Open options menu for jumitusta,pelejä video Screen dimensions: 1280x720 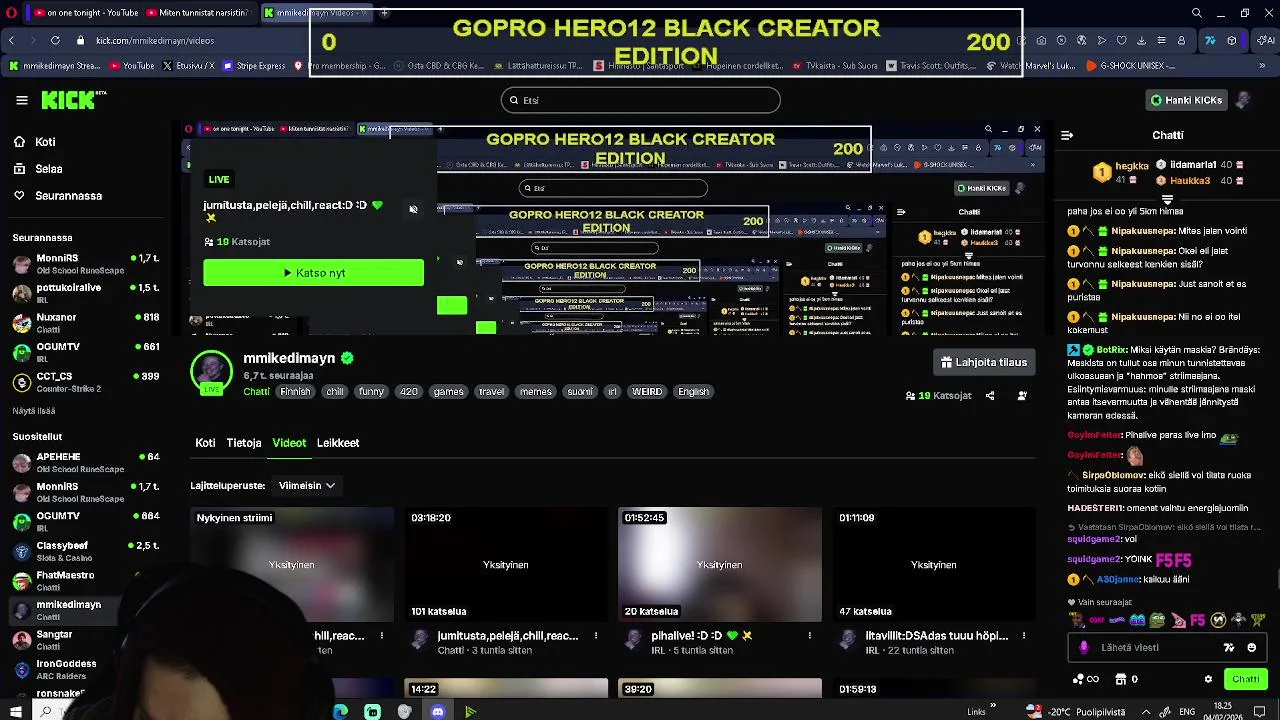(x=596, y=636)
